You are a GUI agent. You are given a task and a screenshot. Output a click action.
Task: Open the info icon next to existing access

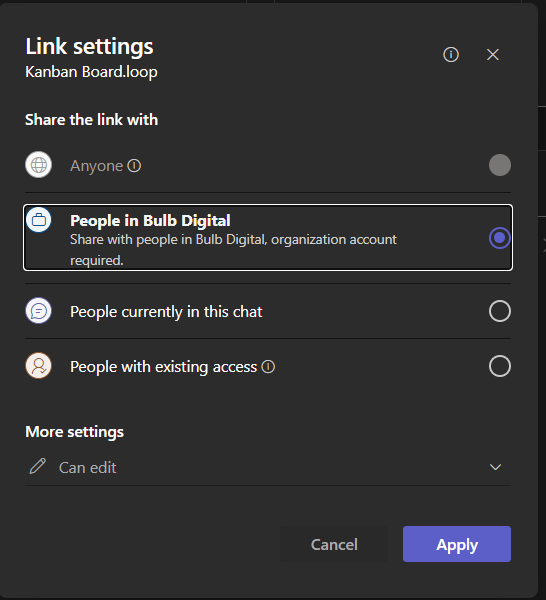point(268,367)
